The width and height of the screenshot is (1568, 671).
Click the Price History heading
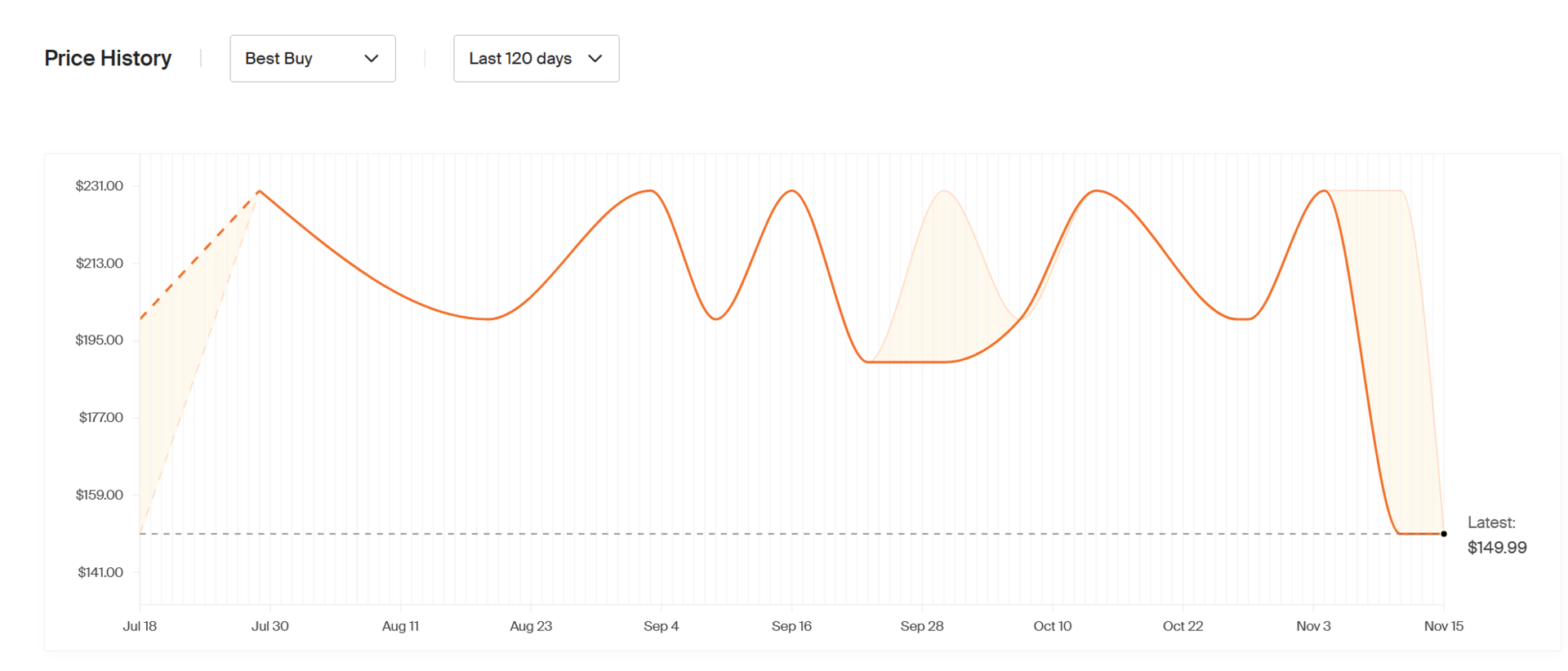tap(108, 59)
